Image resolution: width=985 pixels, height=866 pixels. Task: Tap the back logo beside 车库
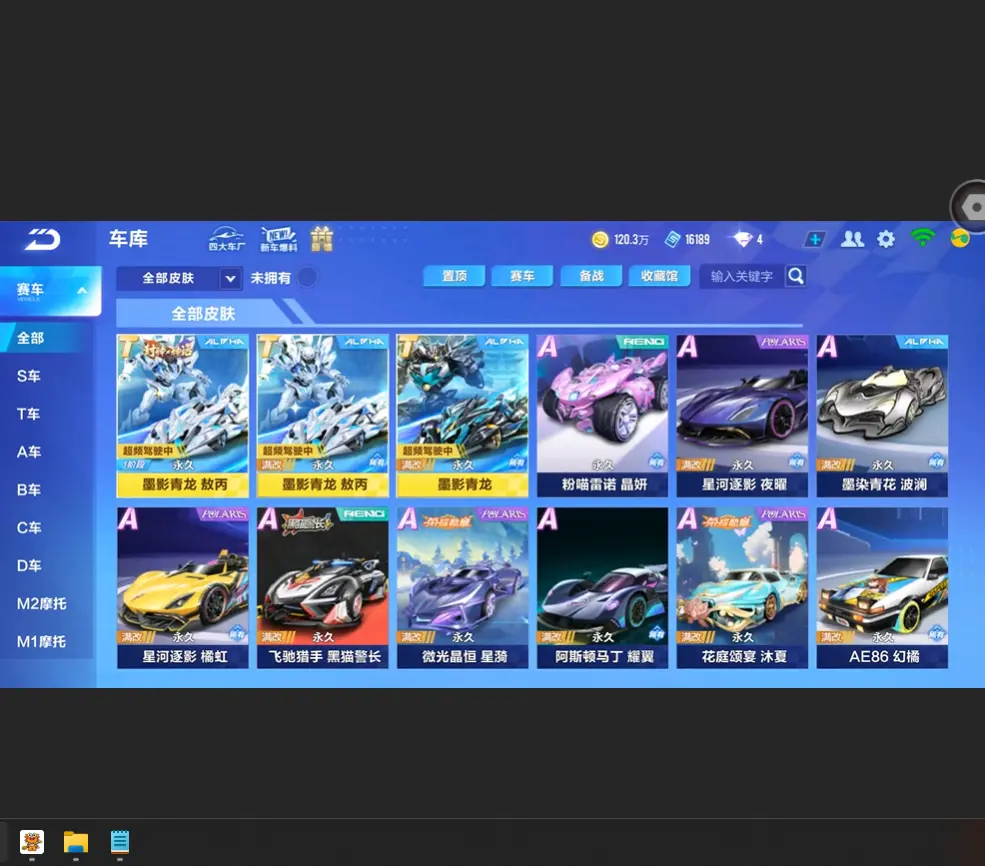pos(42,239)
